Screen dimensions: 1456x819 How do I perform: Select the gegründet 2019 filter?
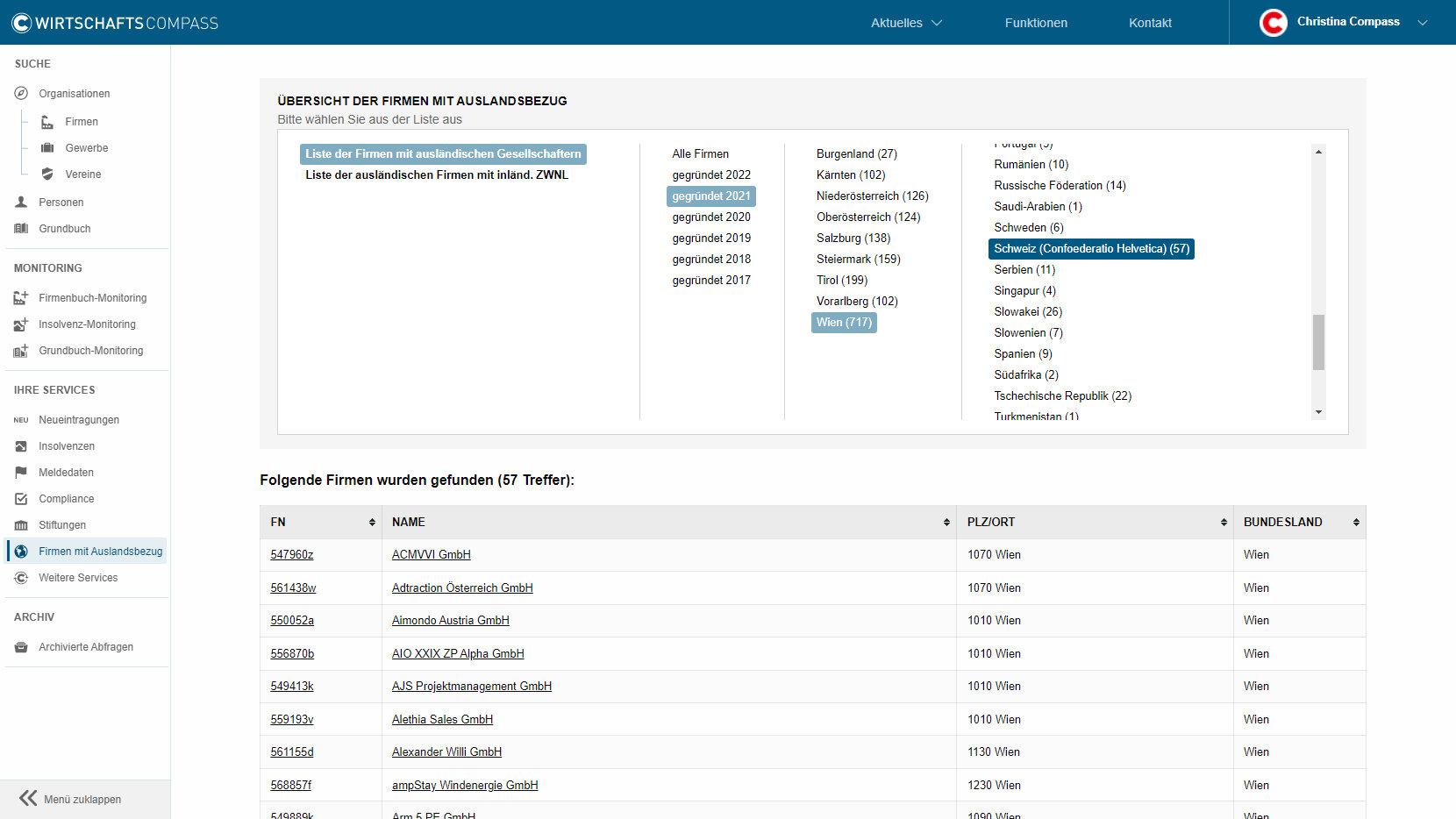711,238
